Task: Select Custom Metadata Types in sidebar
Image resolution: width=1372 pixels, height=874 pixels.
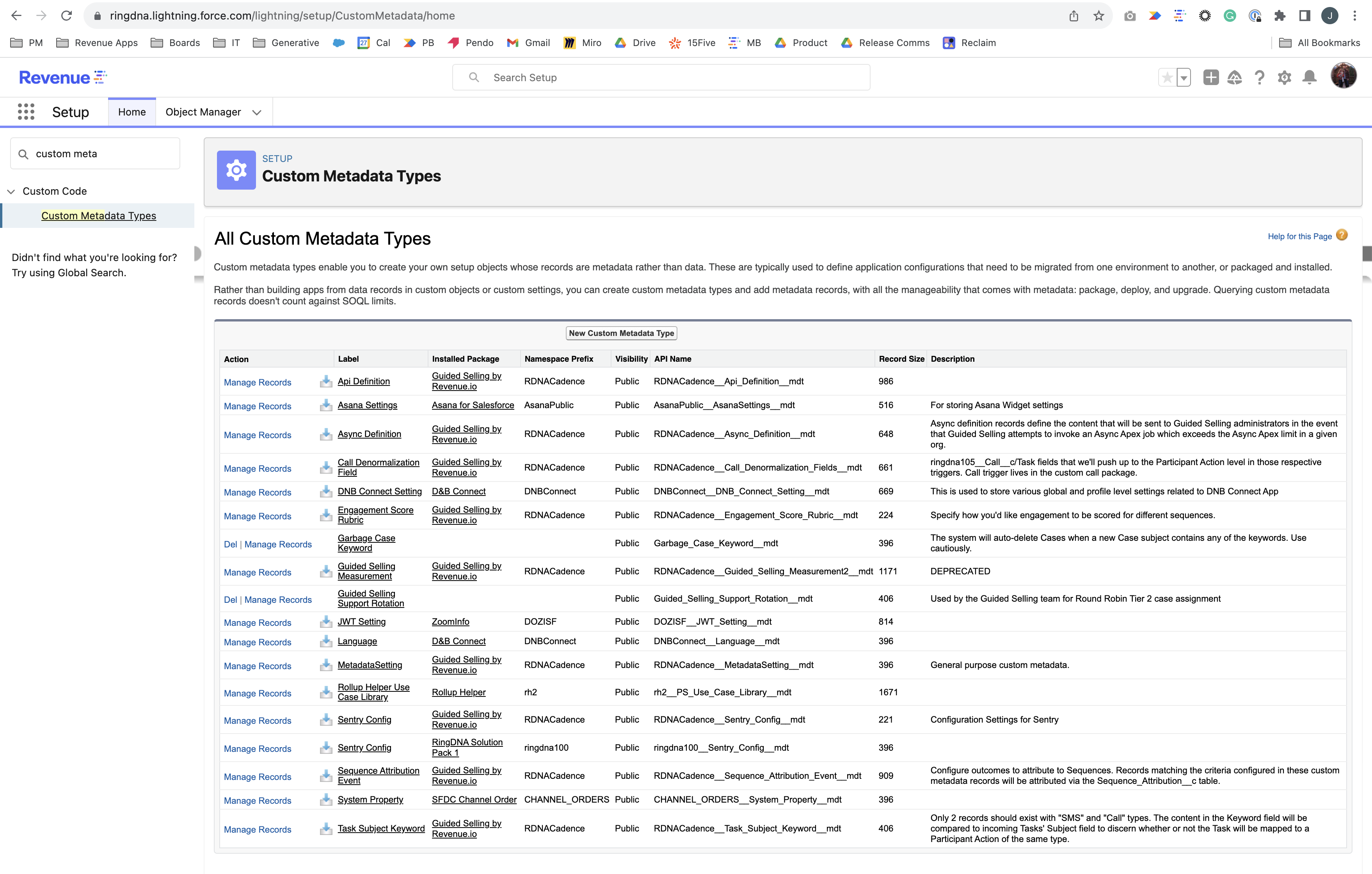Action: (x=99, y=215)
